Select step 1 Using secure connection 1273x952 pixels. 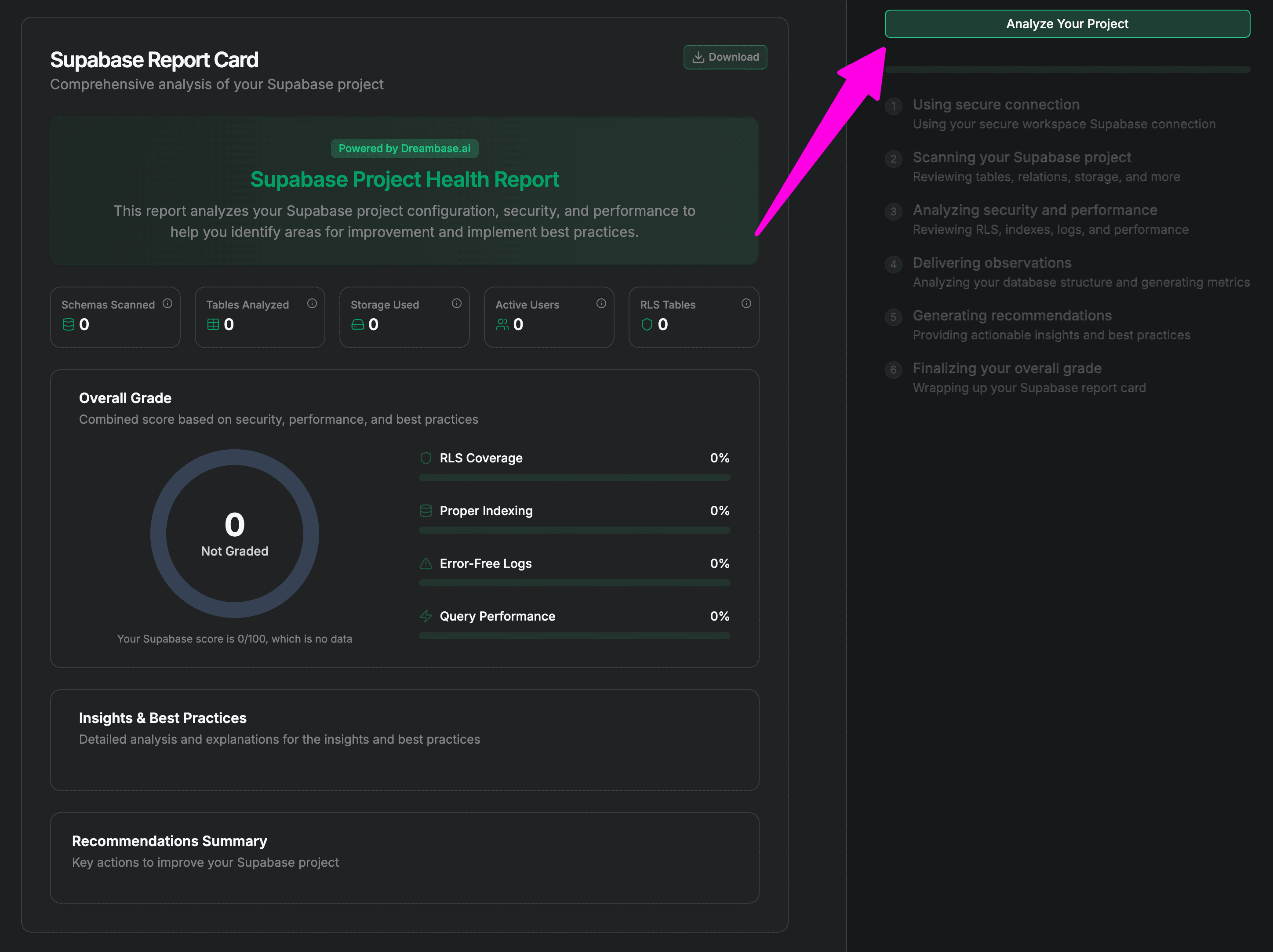[996, 105]
